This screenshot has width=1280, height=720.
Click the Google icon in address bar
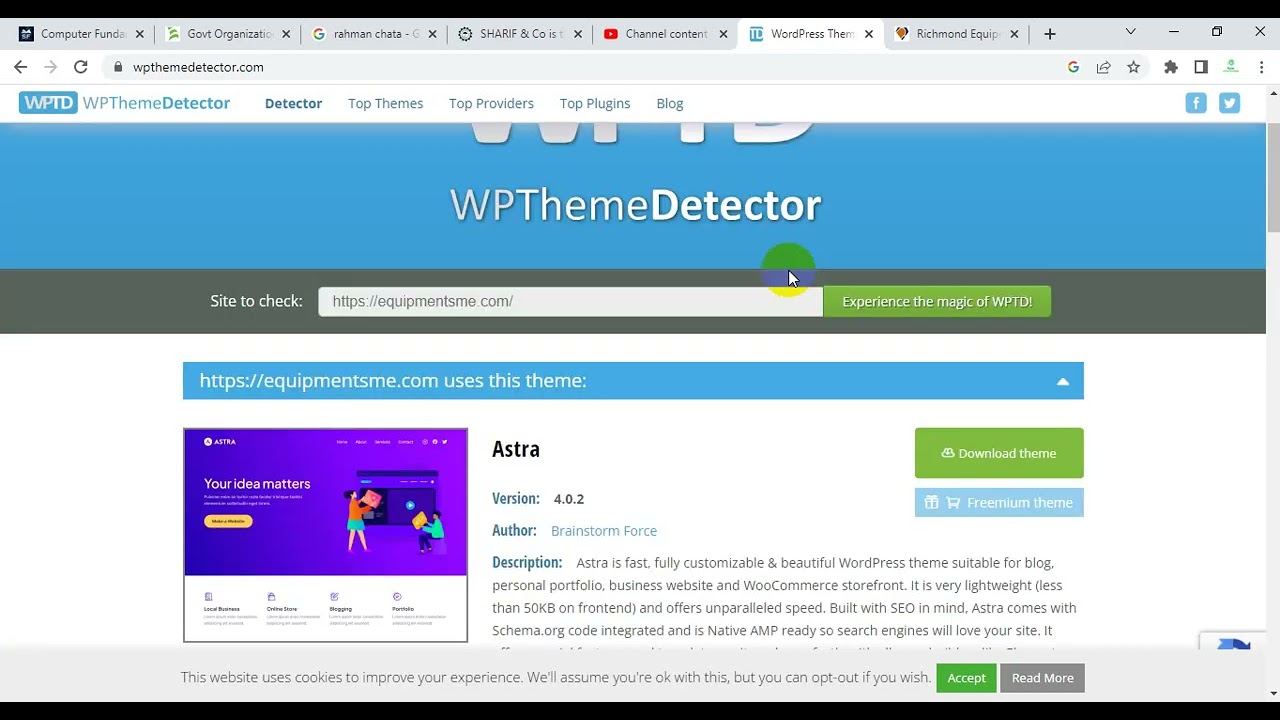[1073, 67]
